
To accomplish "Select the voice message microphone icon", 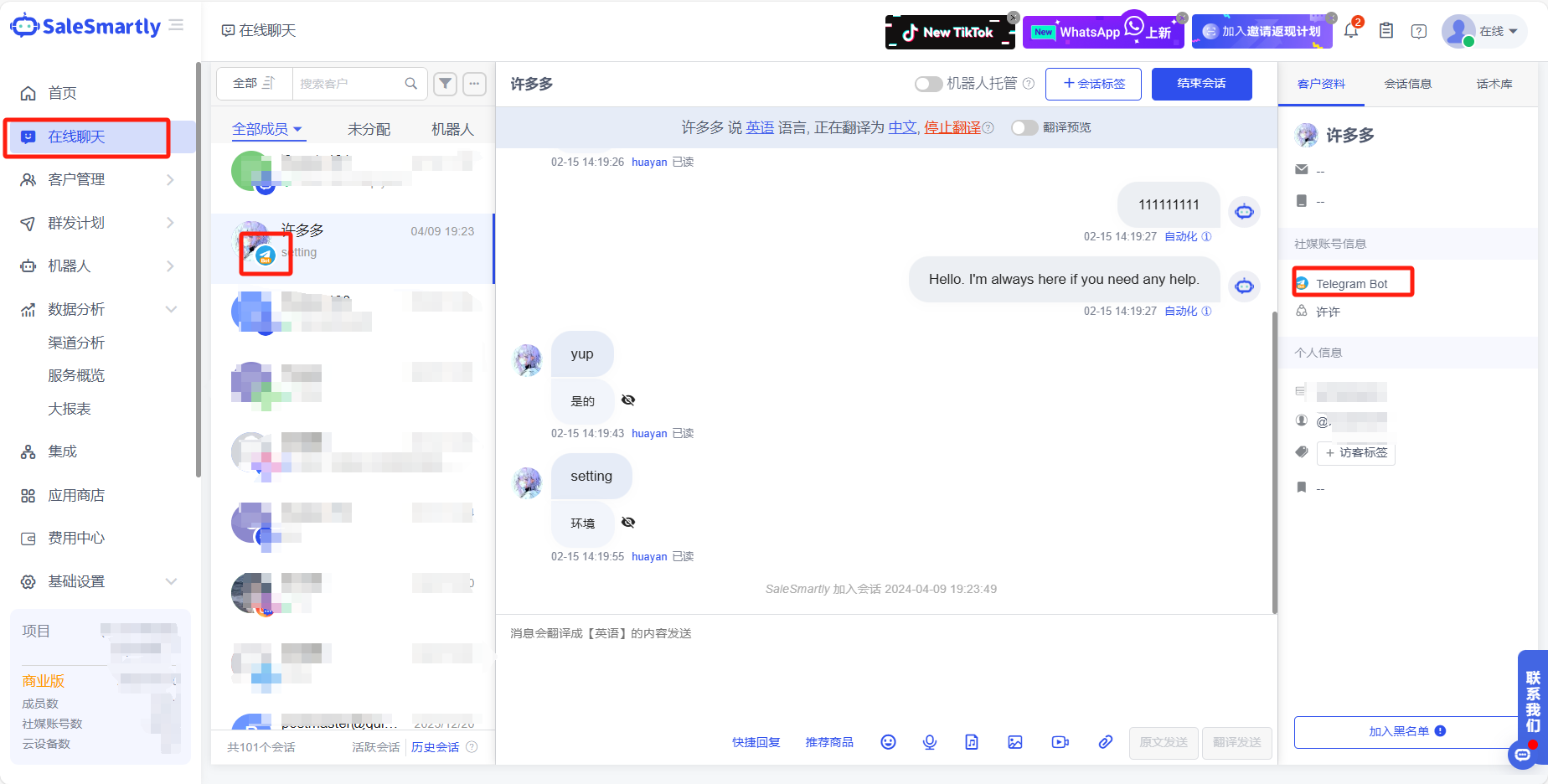I will pos(930,742).
